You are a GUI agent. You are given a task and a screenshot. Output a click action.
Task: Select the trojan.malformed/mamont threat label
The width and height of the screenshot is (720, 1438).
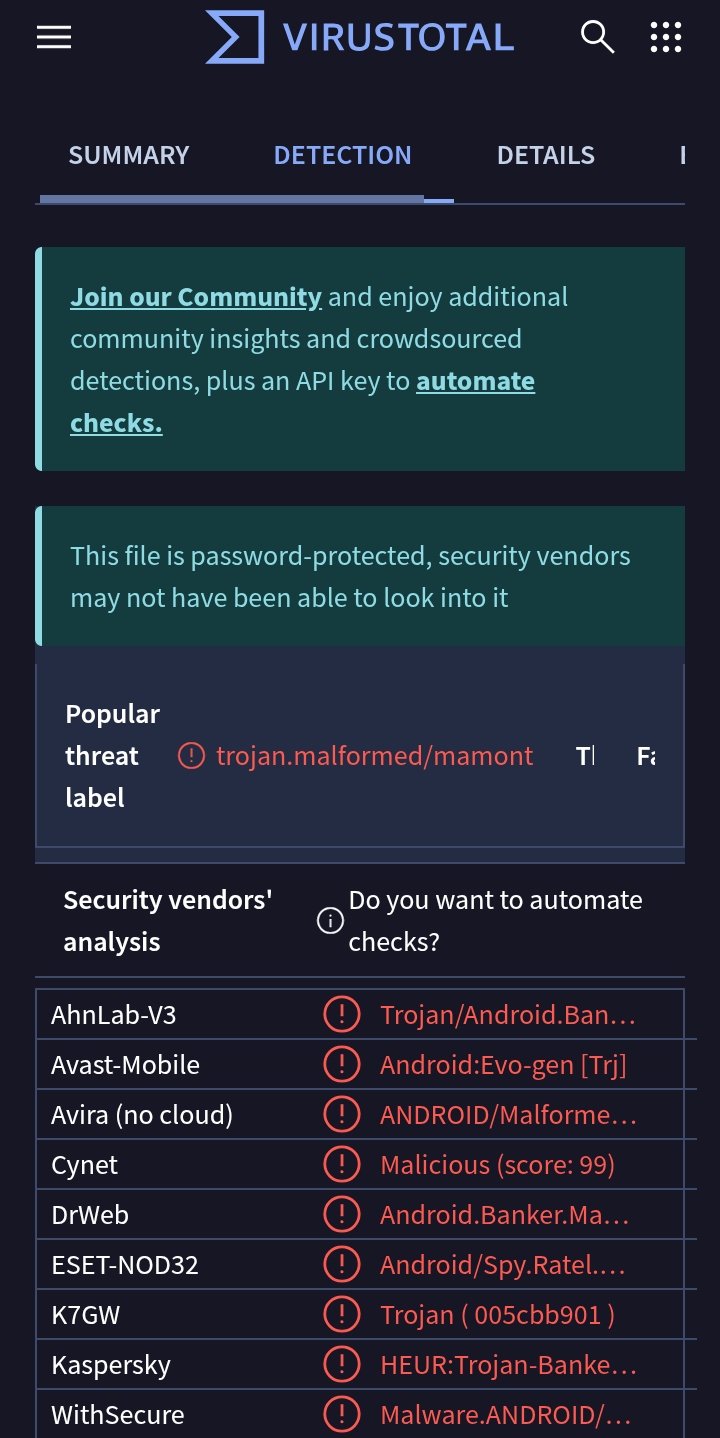click(x=374, y=756)
